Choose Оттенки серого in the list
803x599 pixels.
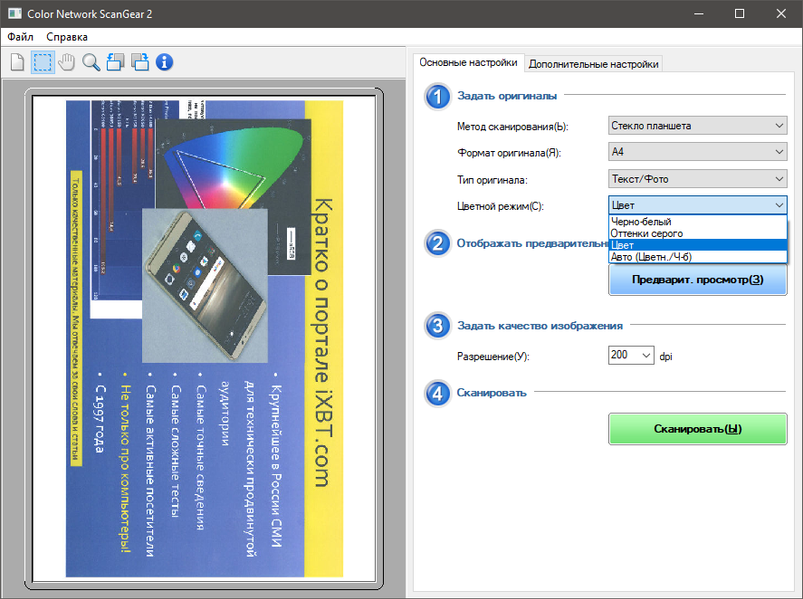tap(698, 233)
